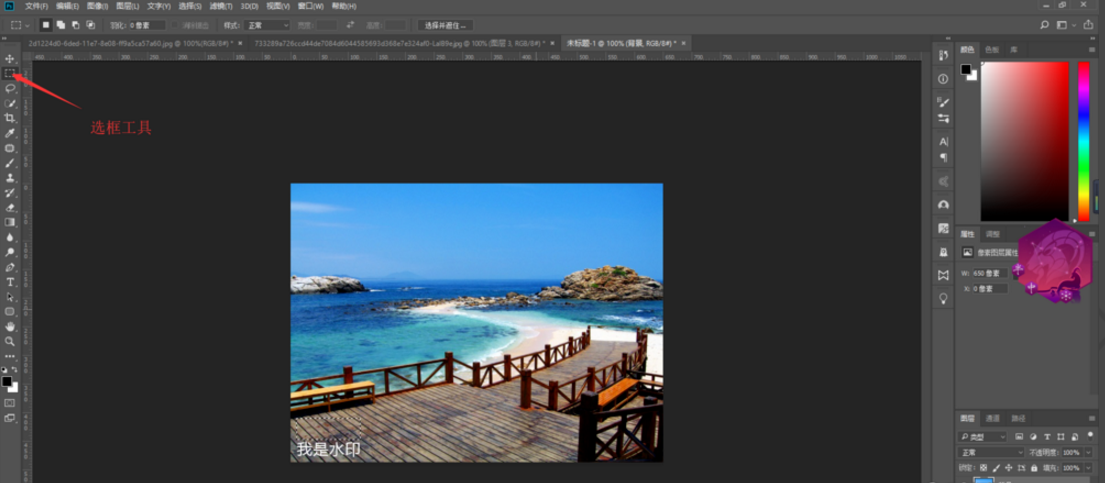The width and height of the screenshot is (1105, 483).
Task: Open the layer blend mode 正常 dropdown
Action: coord(990,453)
